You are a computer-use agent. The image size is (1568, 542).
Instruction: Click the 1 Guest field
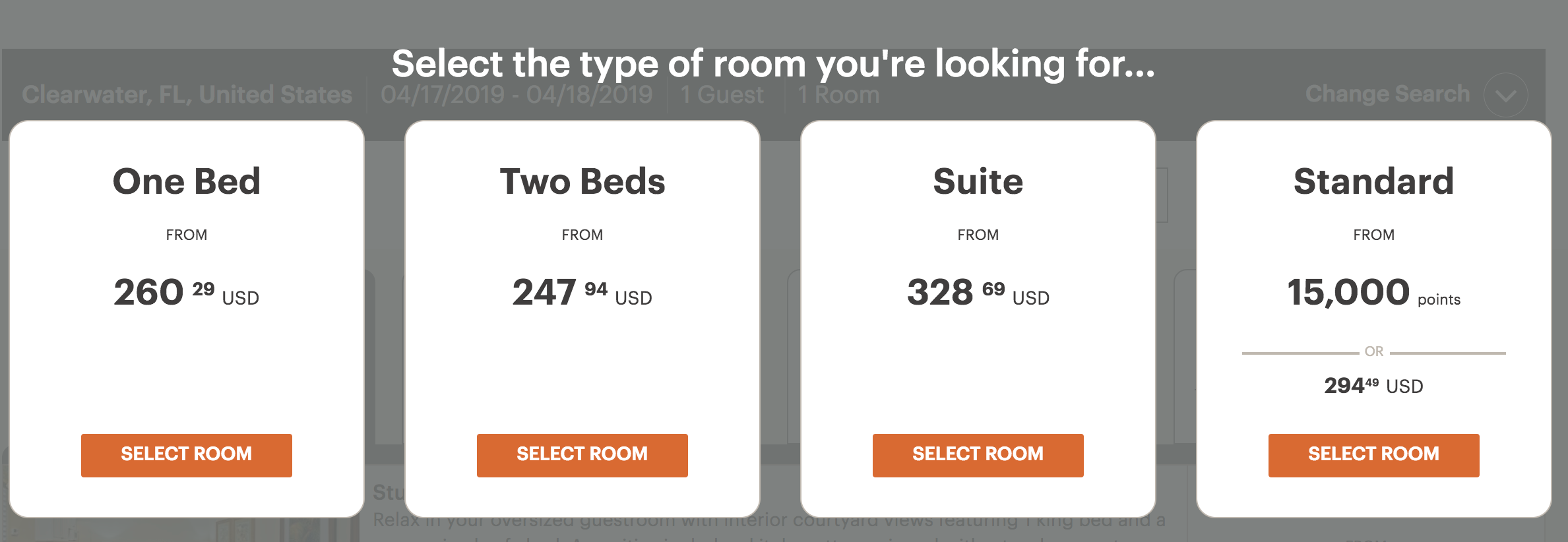click(x=722, y=95)
